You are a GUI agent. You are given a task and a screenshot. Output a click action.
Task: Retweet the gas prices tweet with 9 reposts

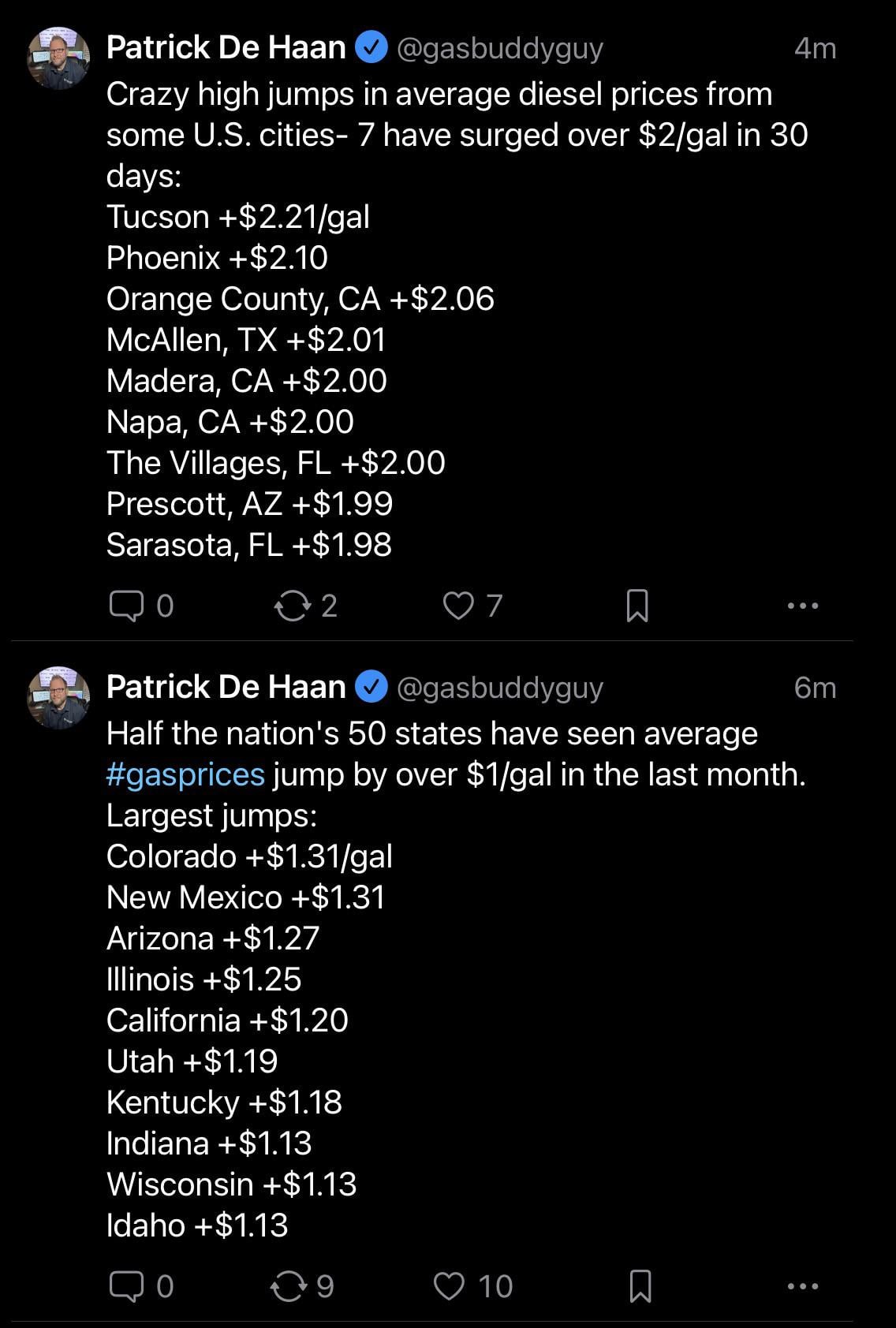point(288,1286)
